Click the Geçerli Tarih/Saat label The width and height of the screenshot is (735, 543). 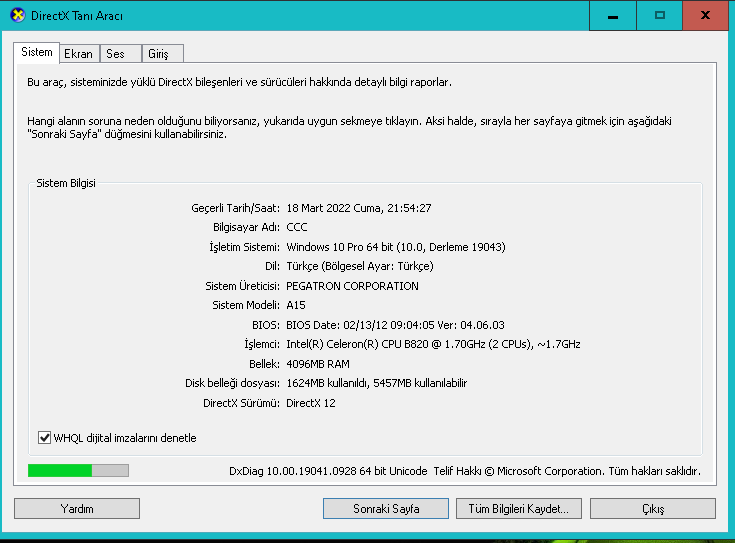tap(235, 208)
